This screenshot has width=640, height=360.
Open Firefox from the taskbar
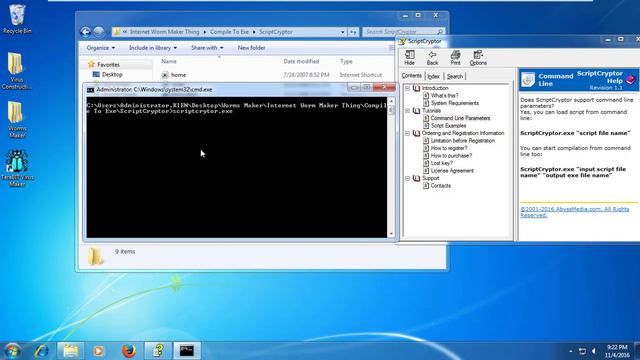click(x=129, y=351)
